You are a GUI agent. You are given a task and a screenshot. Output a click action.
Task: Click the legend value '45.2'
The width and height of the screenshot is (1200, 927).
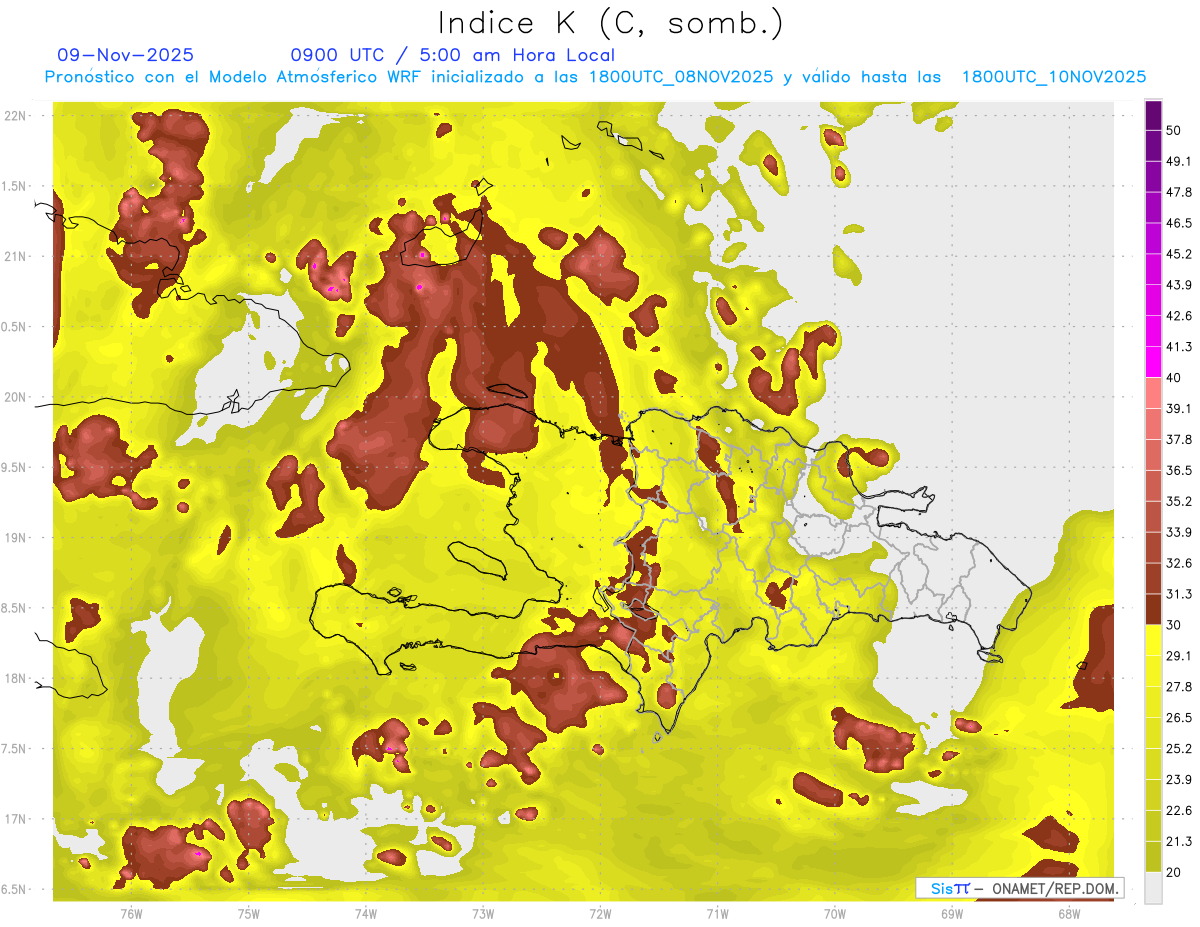click(1178, 254)
